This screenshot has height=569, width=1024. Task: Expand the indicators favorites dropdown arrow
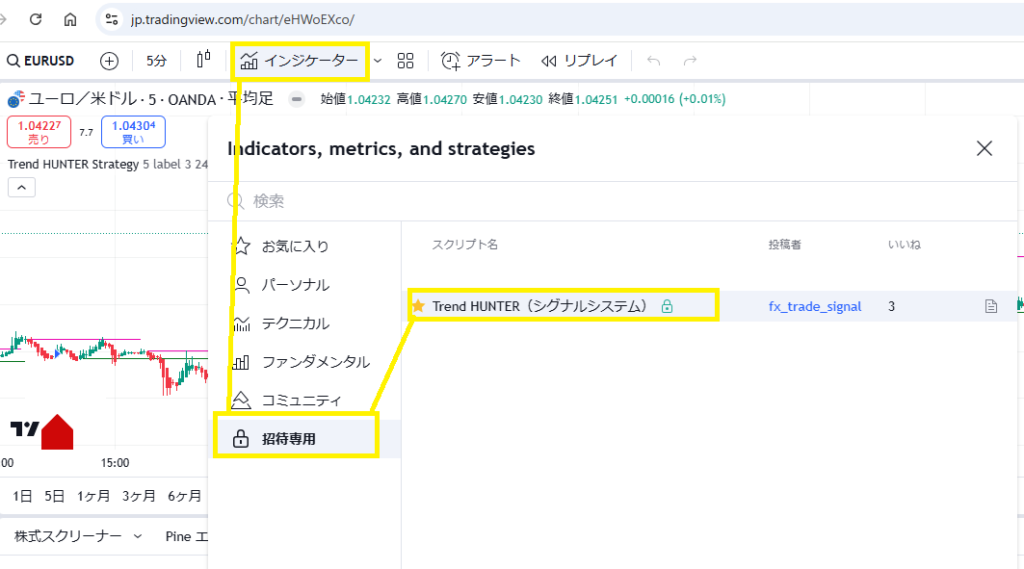[x=377, y=61]
